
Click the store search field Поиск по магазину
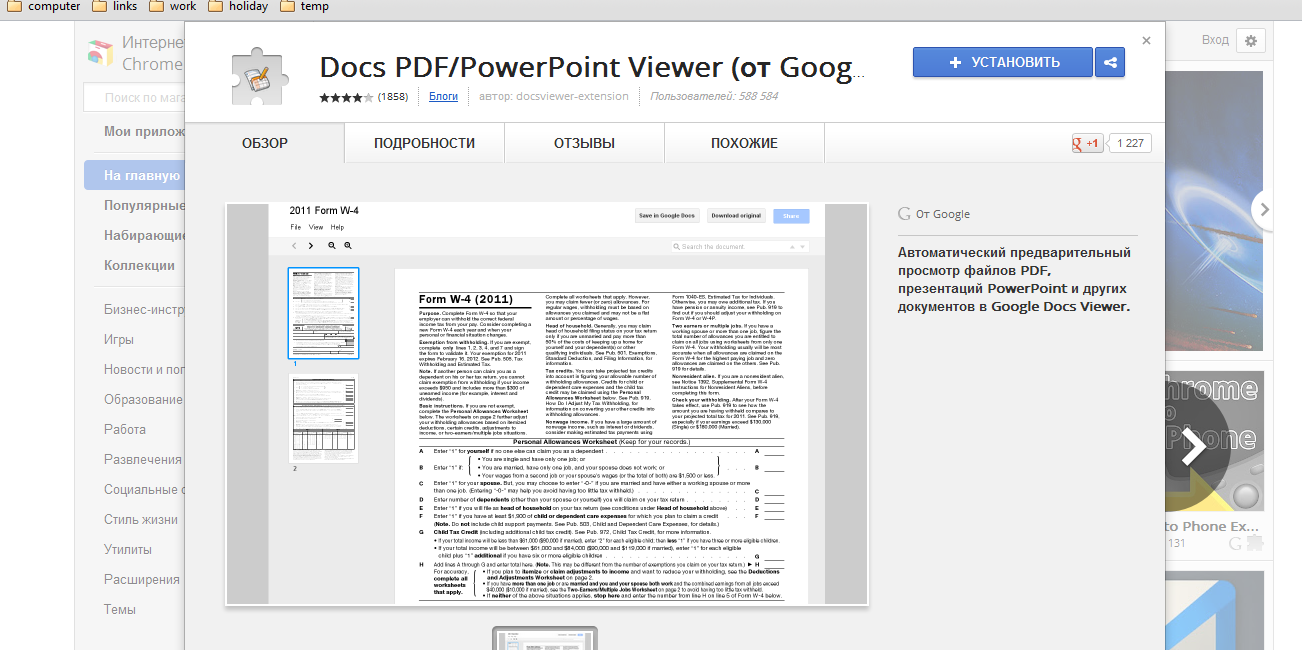135,97
